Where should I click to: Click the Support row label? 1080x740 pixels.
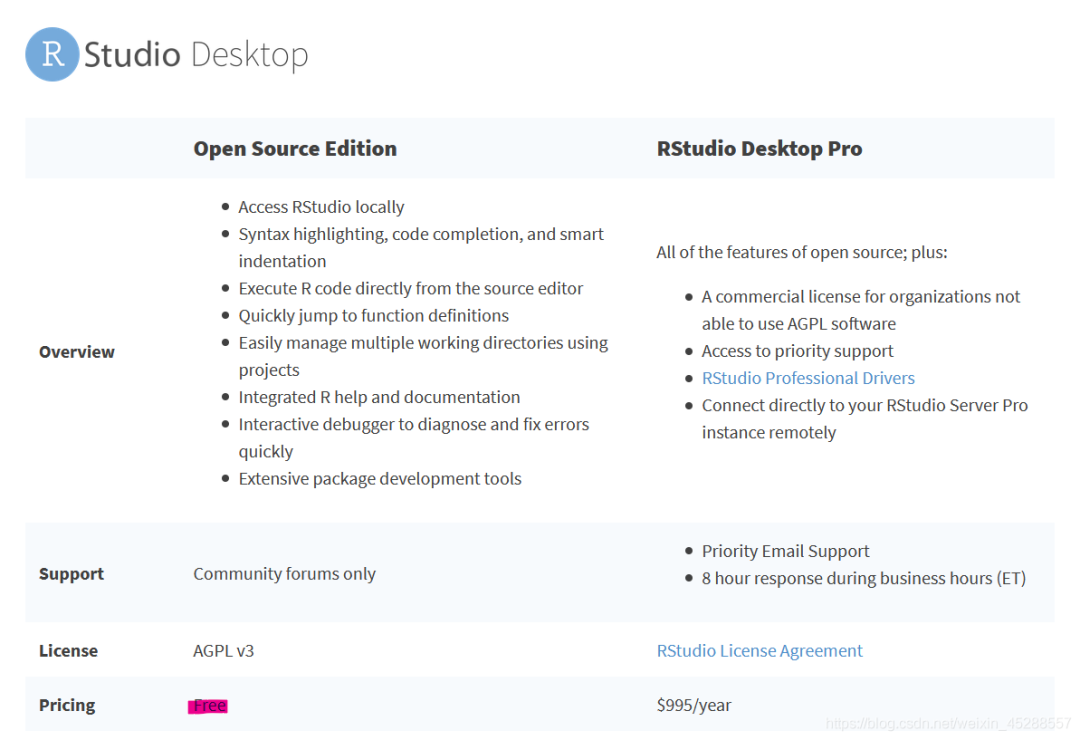pyautogui.click(x=71, y=574)
